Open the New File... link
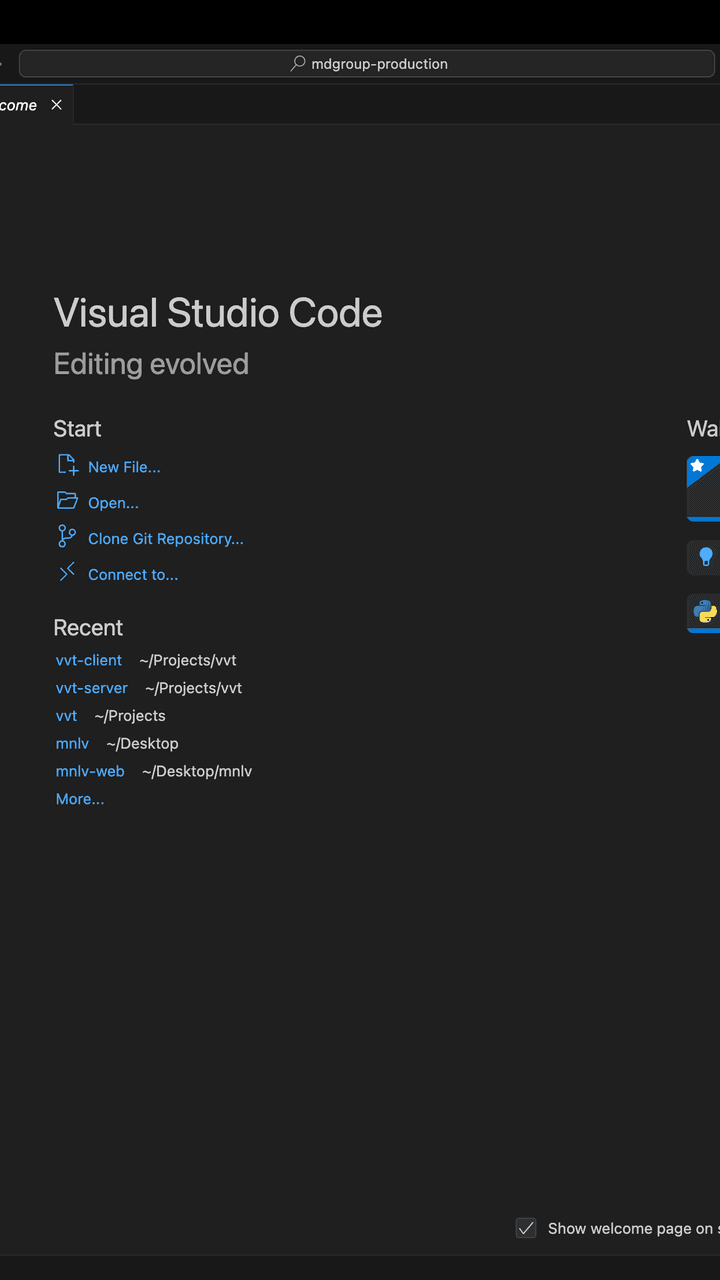The width and height of the screenshot is (720, 1280). coord(124,467)
